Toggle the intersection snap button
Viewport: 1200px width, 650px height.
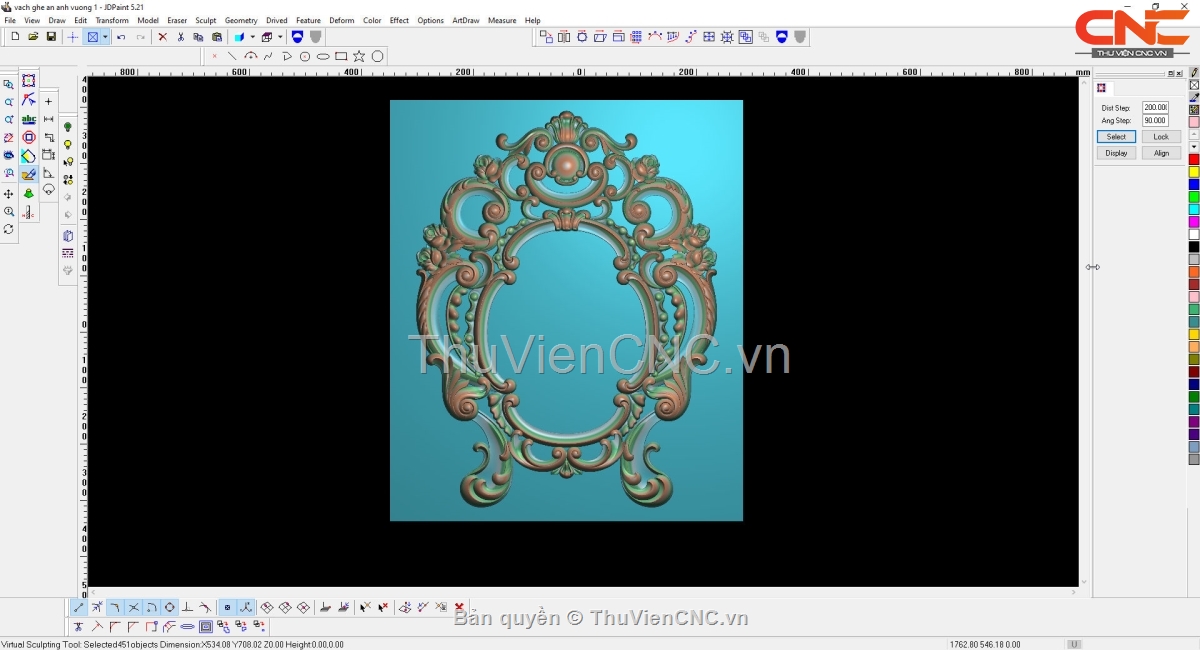[133, 607]
